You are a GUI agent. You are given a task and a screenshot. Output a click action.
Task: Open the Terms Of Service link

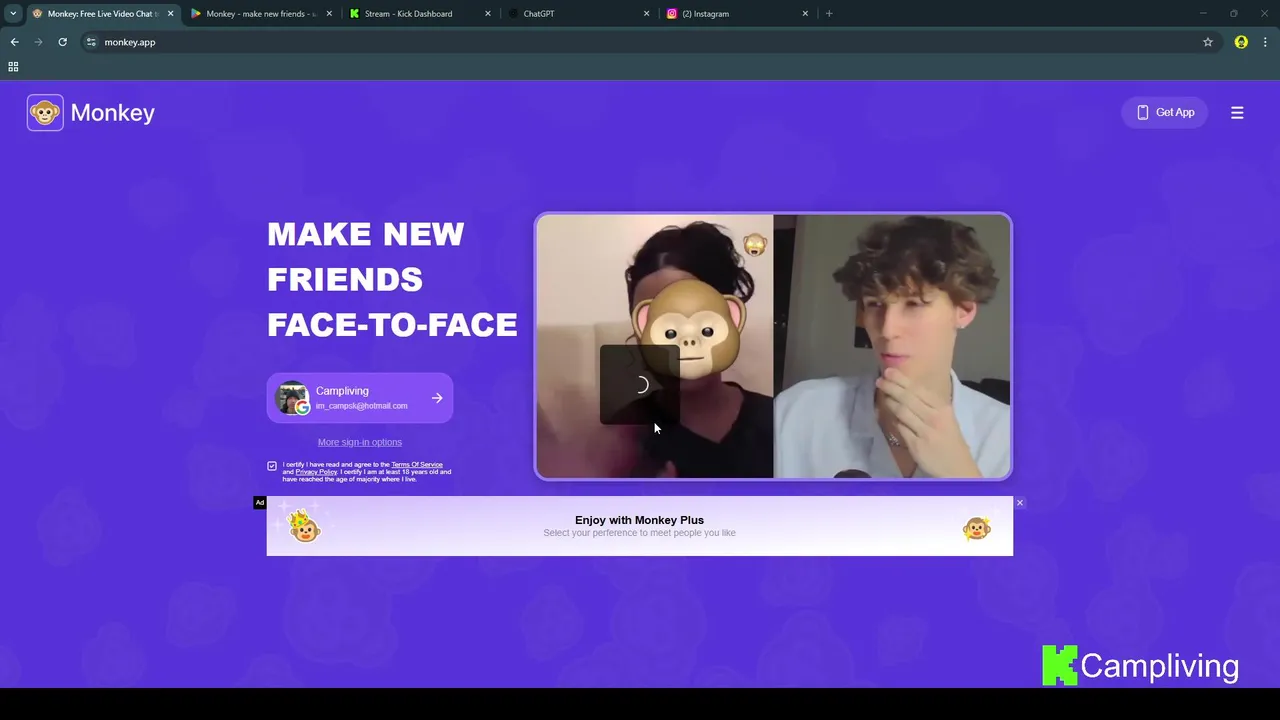click(x=417, y=465)
